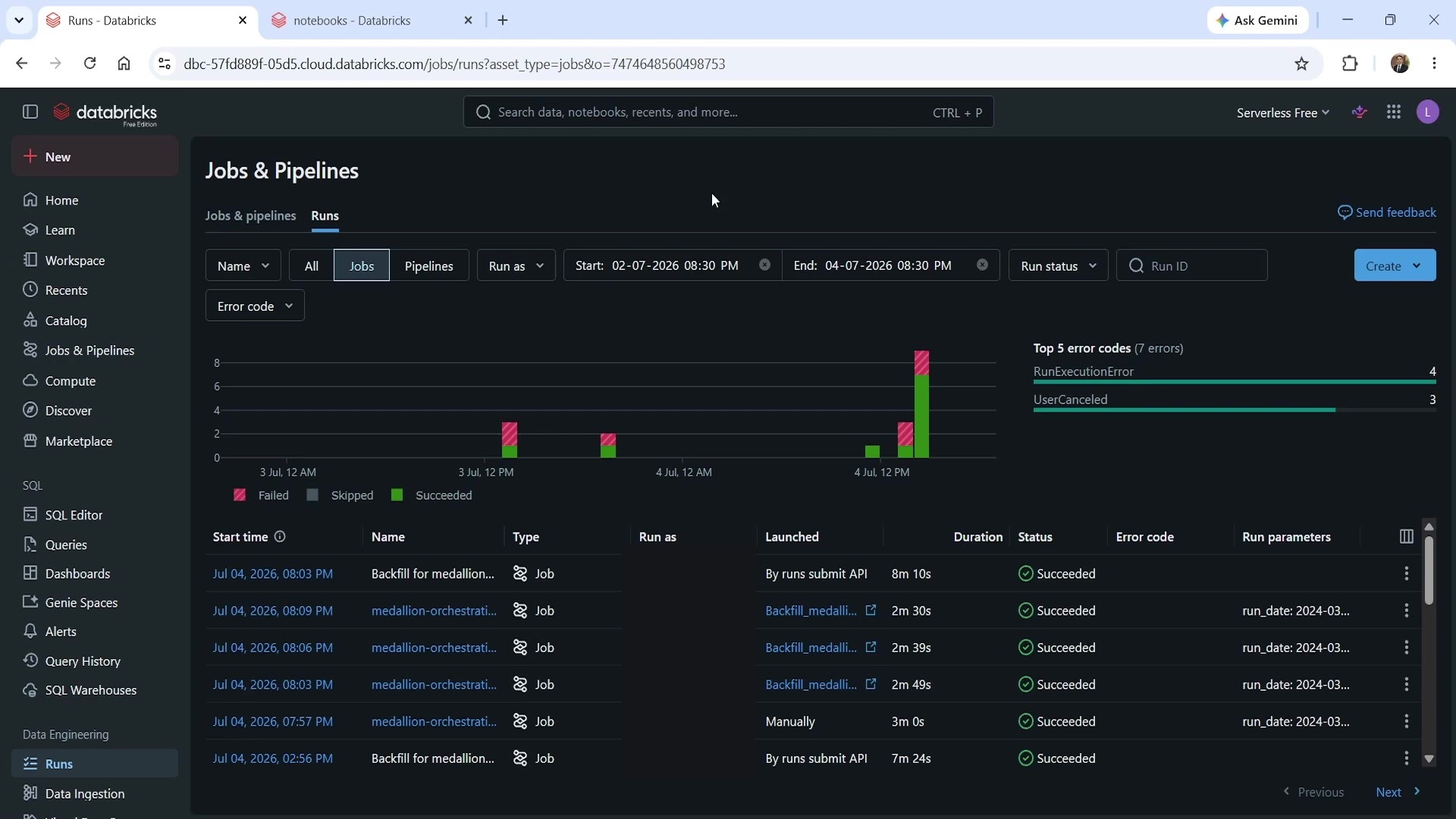
Task: Bookmark this page with star icon
Action: tap(1301, 64)
